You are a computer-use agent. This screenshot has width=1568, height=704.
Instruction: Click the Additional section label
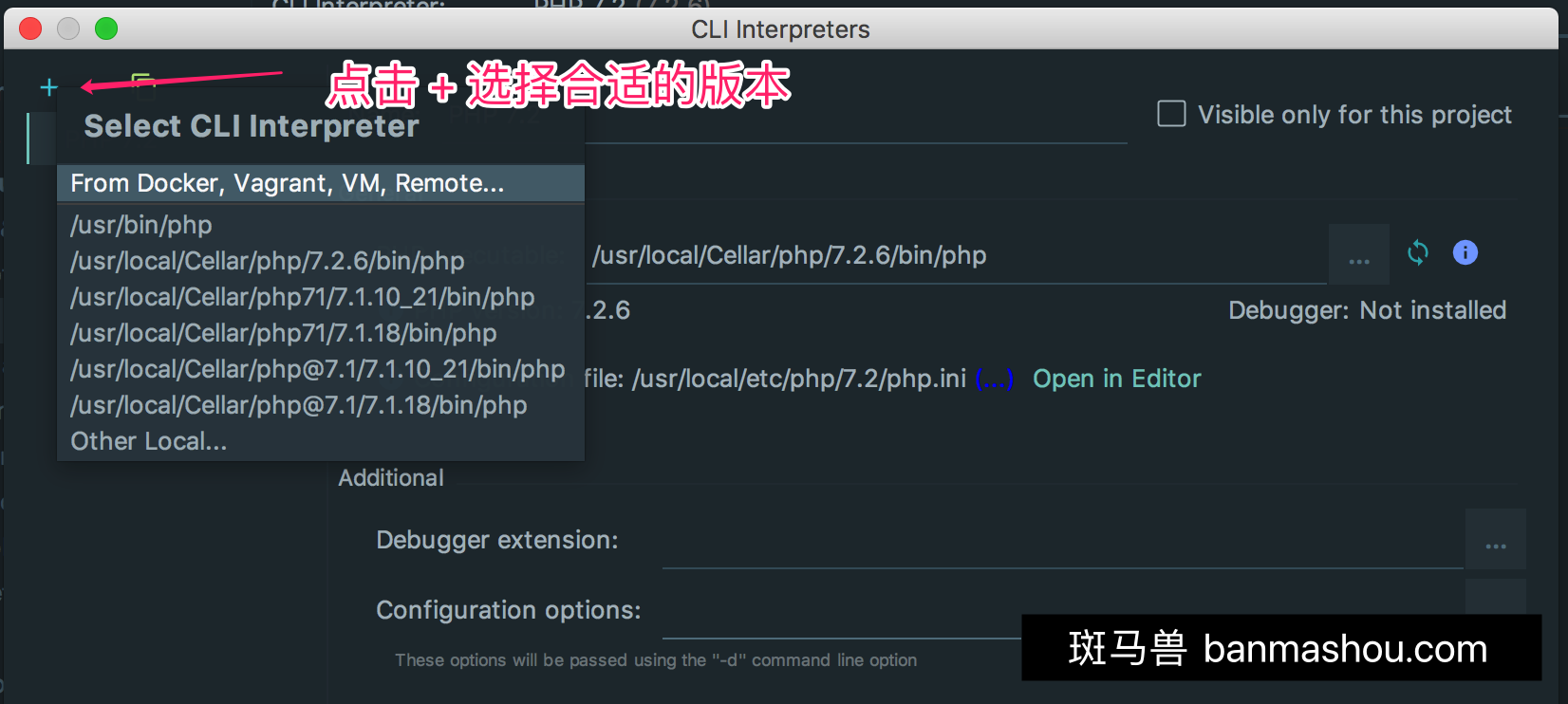(x=391, y=477)
